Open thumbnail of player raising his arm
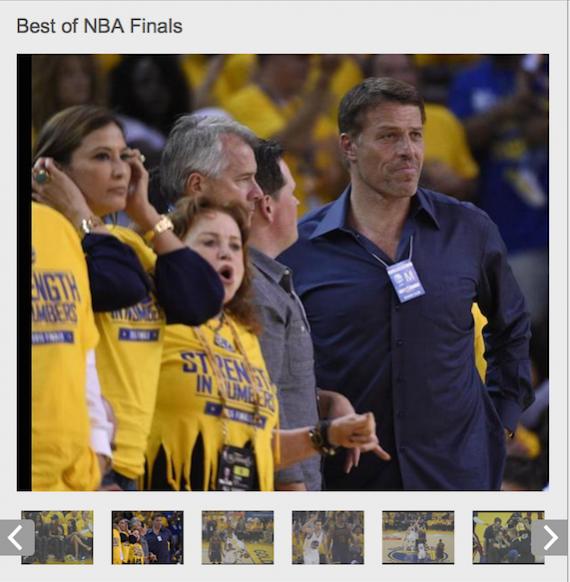The height and width of the screenshot is (582, 570). point(328,537)
